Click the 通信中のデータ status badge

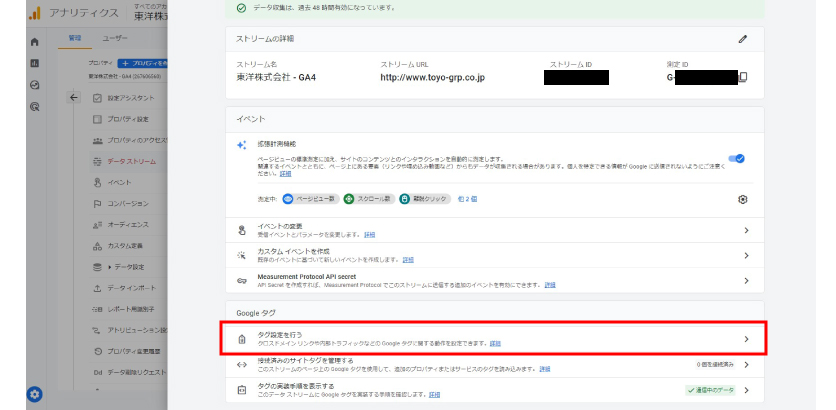coord(711,390)
